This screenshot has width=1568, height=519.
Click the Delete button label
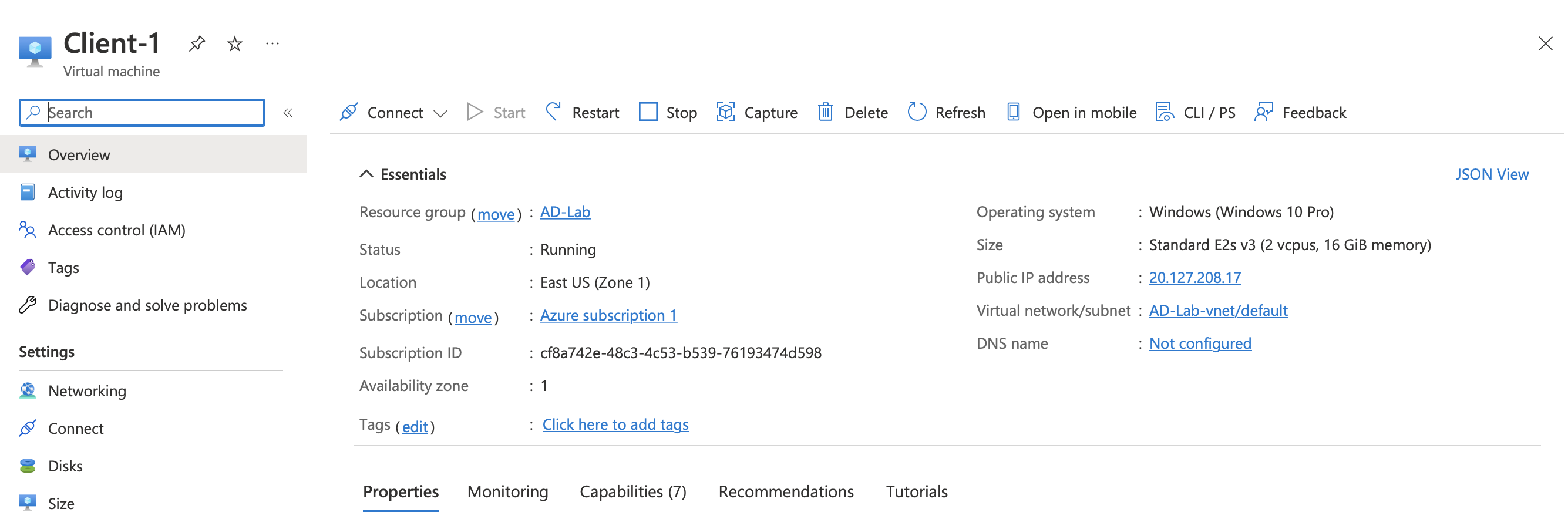(866, 113)
